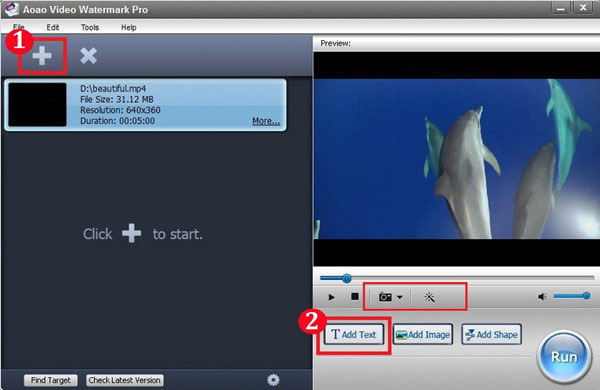Expand the snapshot camera dropdown arrow
This screenshot has height=390, width=600.
point(399,297)
